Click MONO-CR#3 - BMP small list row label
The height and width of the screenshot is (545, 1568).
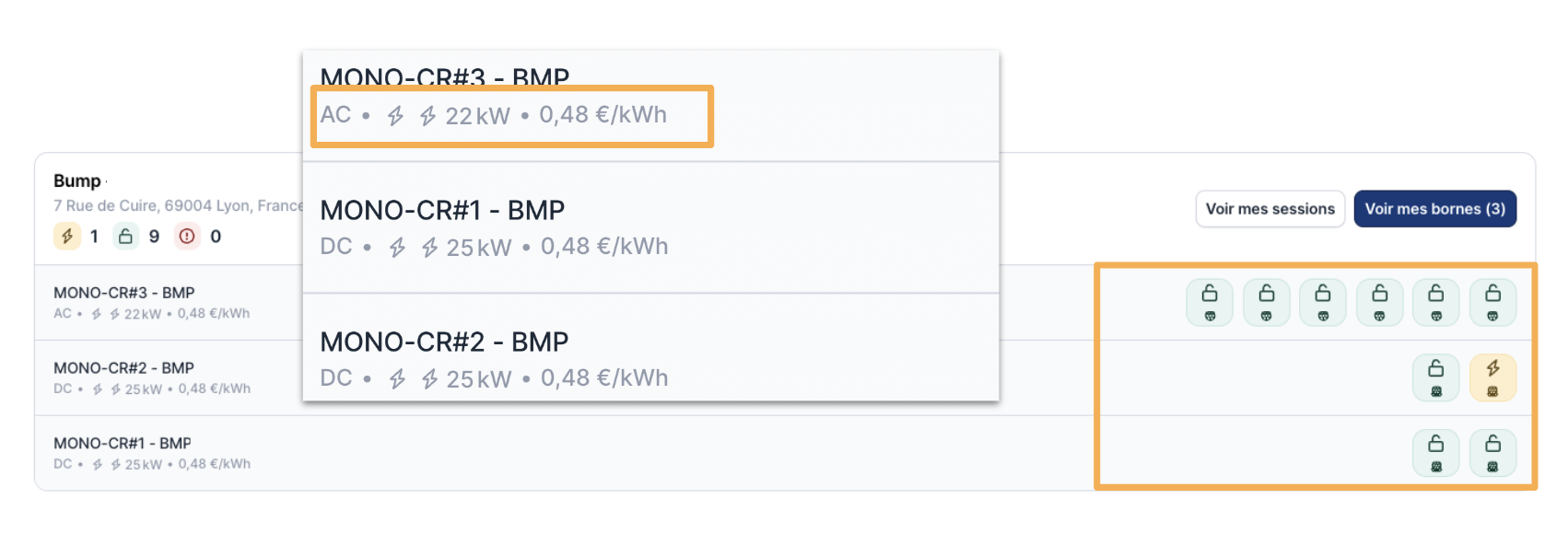123,293
